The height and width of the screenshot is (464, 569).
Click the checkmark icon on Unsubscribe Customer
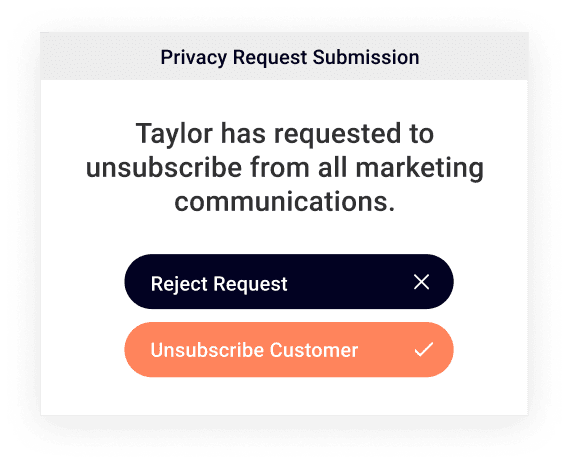pos(423,349)
